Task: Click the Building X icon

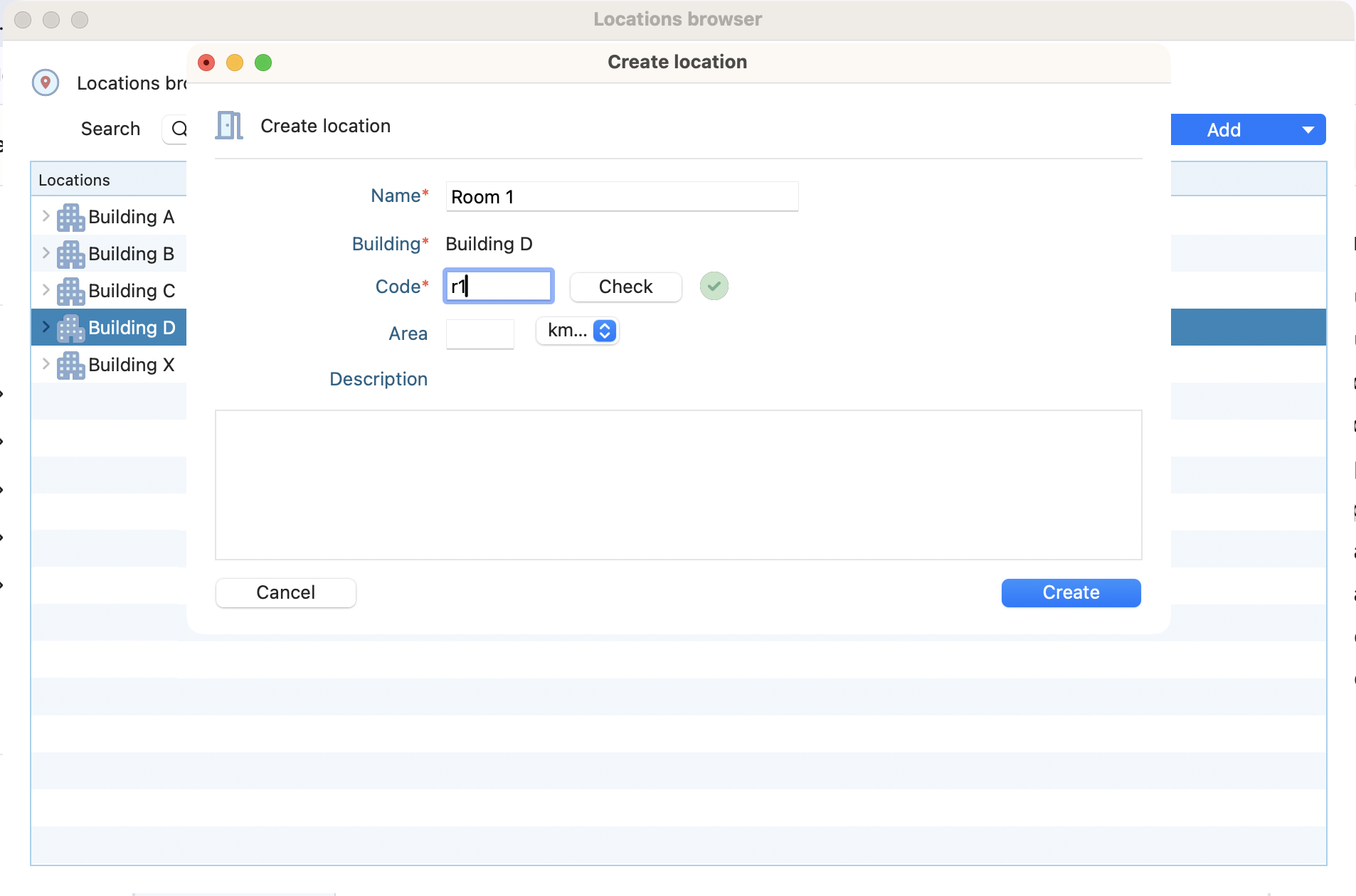Action: (70, 366)
